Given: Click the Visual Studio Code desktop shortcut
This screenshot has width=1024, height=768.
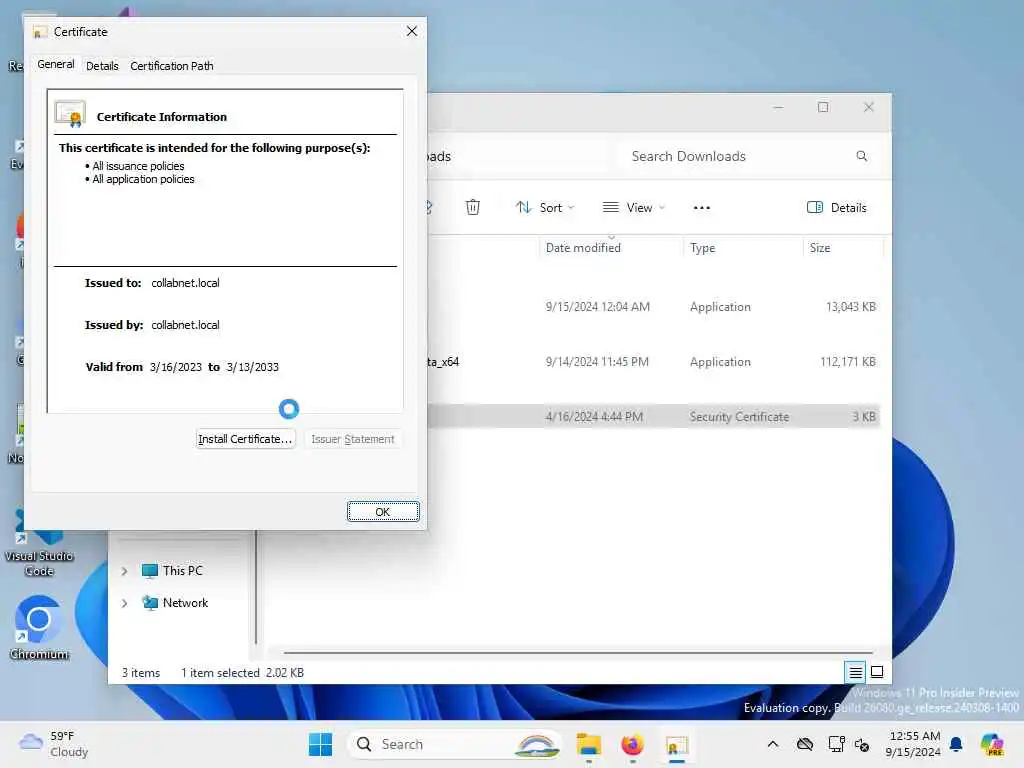Looking at the screenshot, I should tap(39, 545).
